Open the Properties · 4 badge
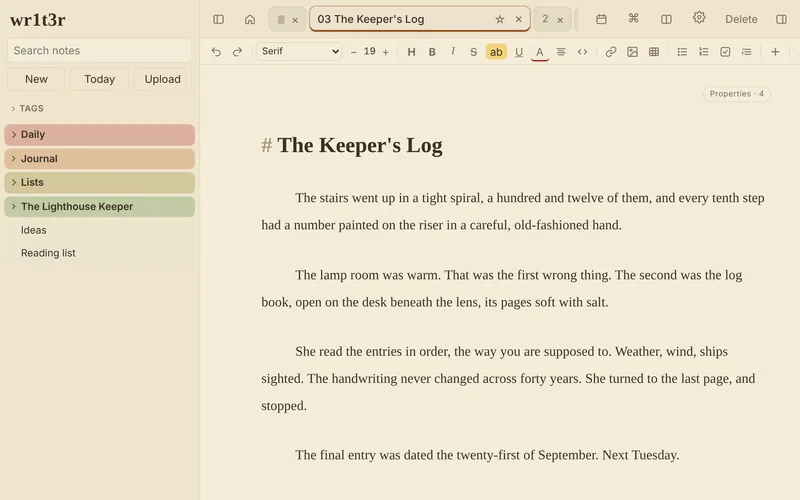 click(x=736, y=94)
